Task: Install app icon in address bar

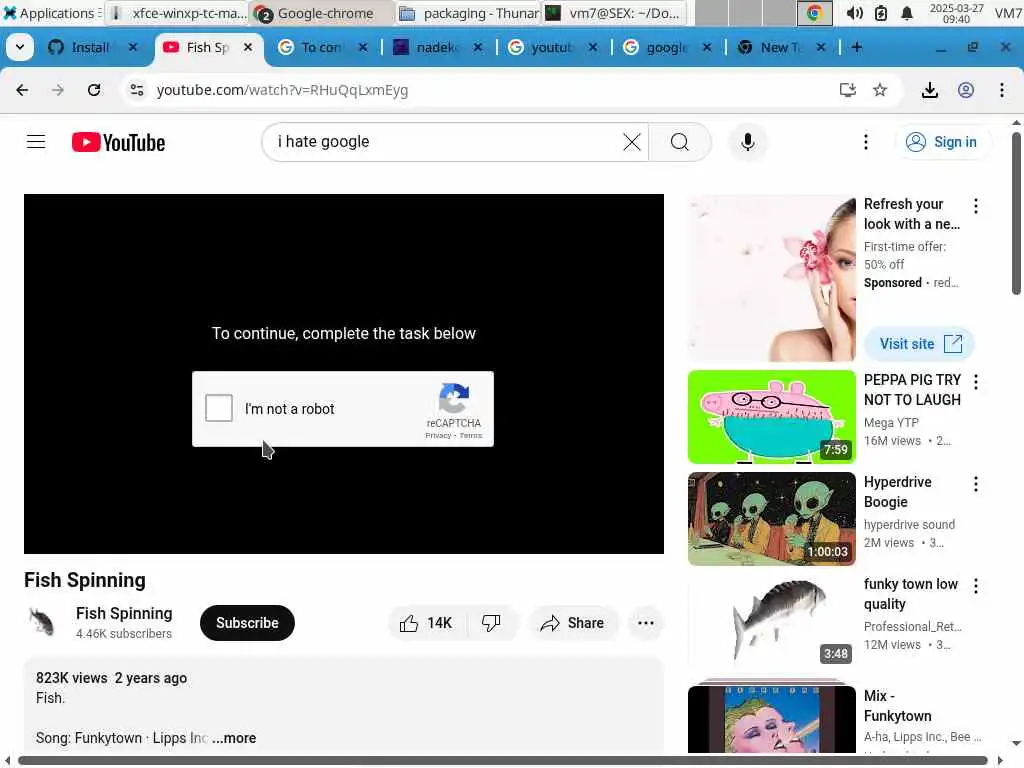Action: [x=848, y=90]
